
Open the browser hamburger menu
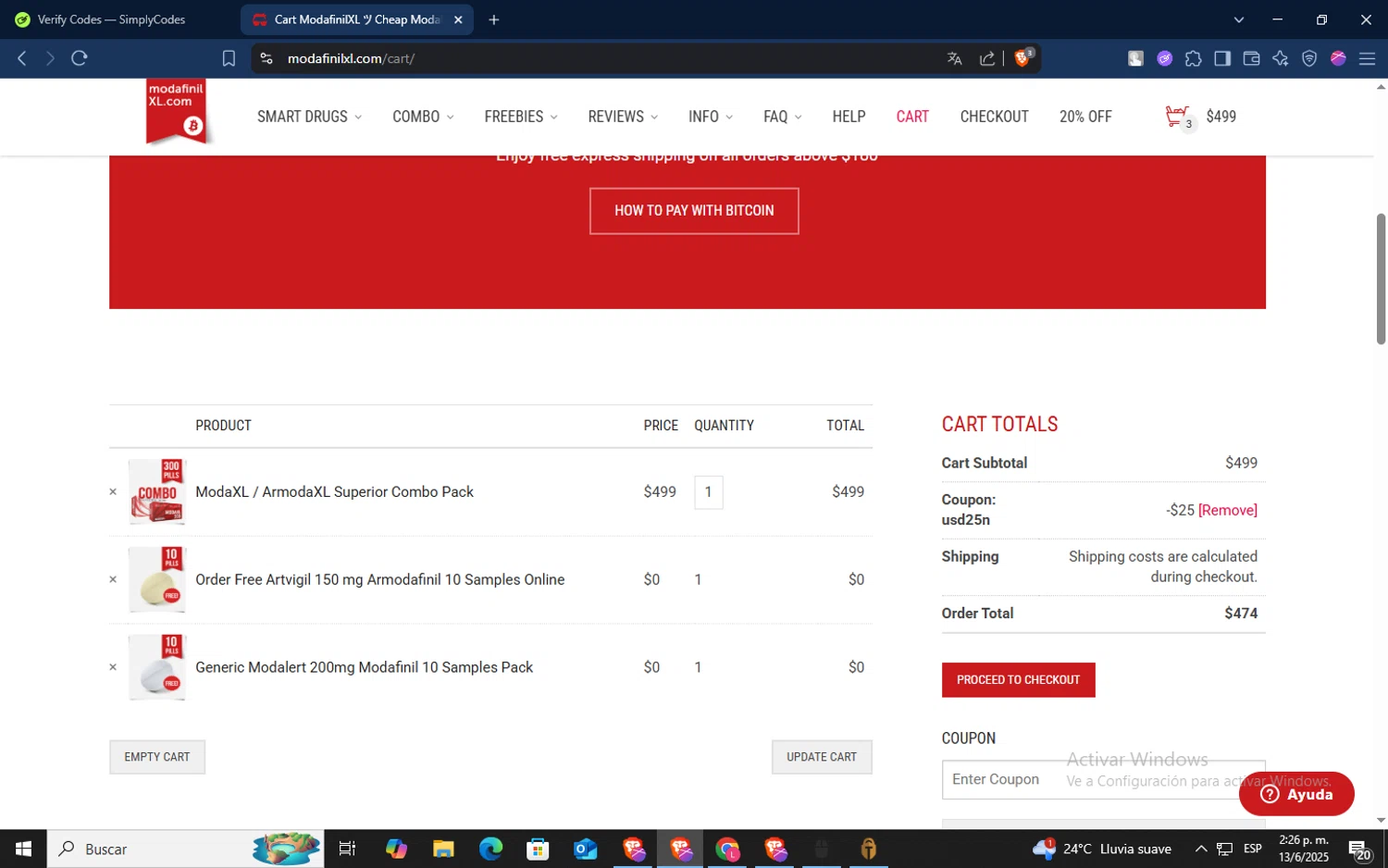coord(1367,58)
